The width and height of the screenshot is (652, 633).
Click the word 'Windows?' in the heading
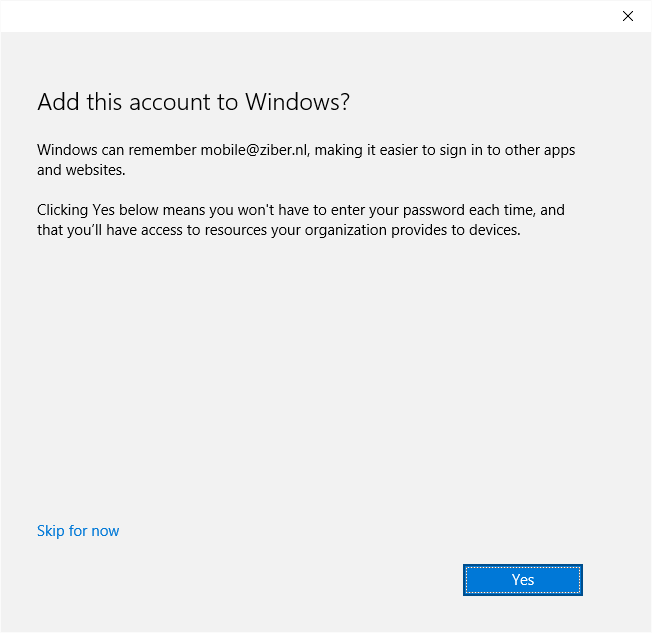(298, 102)
